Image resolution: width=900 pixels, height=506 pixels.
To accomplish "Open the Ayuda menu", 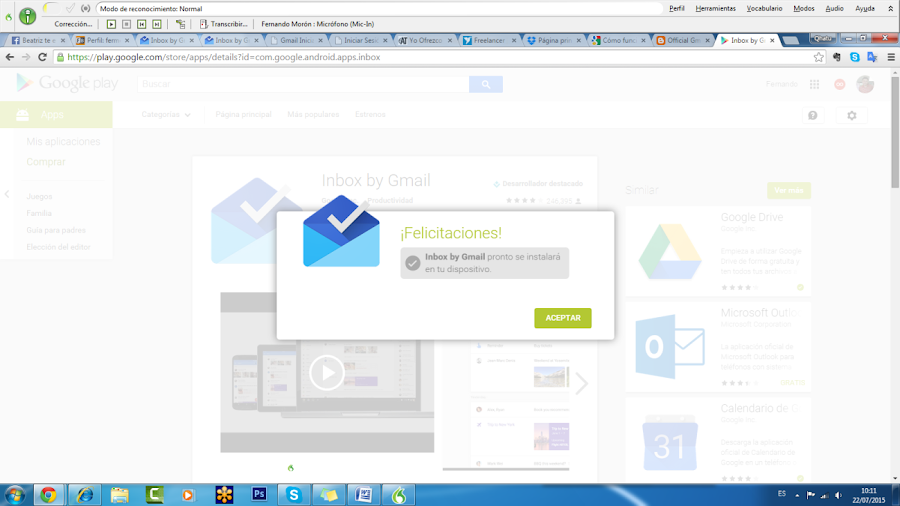I will click(864, 9).
